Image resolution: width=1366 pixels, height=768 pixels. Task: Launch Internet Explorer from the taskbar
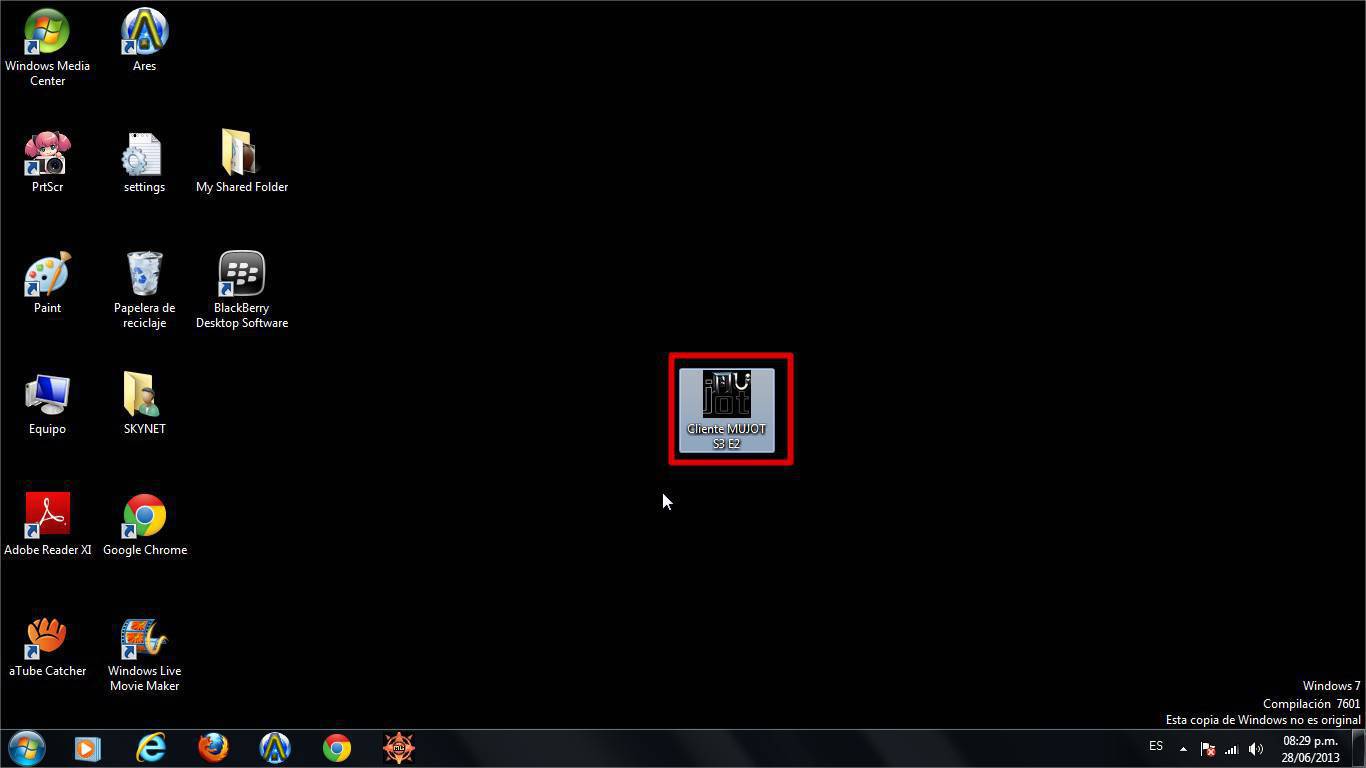(x=150, y=748)
